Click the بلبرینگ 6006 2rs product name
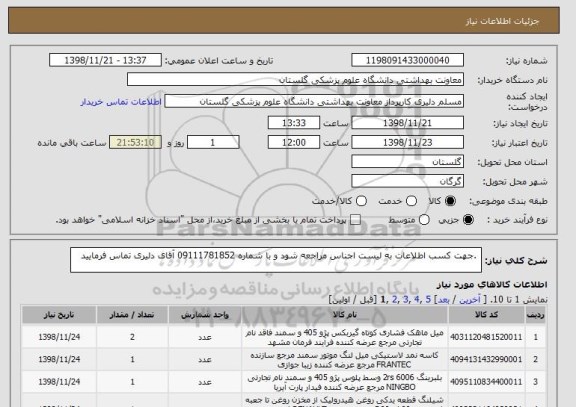The width and height of the screenshot is (576, 407). click(345, 382)
